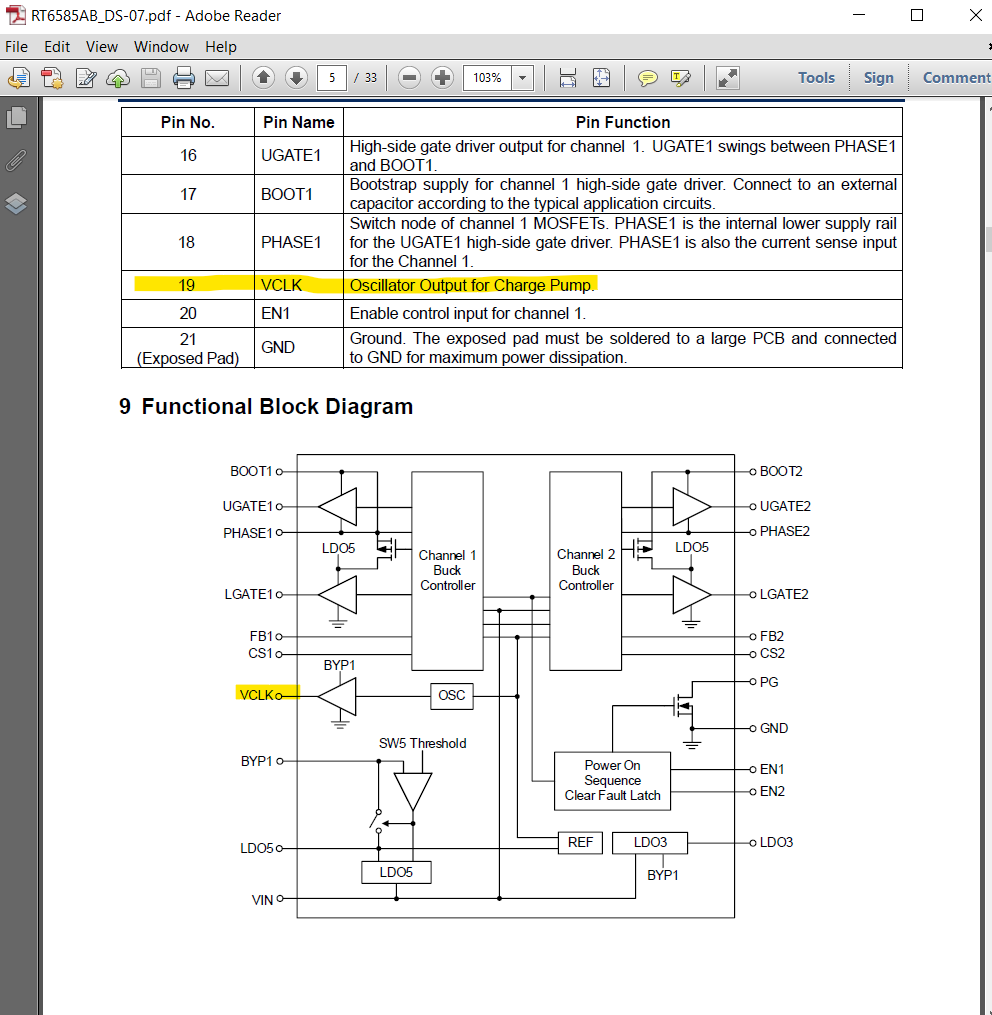The width and height of the screenshot is (992, 1015).
Task: Open the Window menu
Action: tap(161, 47)
